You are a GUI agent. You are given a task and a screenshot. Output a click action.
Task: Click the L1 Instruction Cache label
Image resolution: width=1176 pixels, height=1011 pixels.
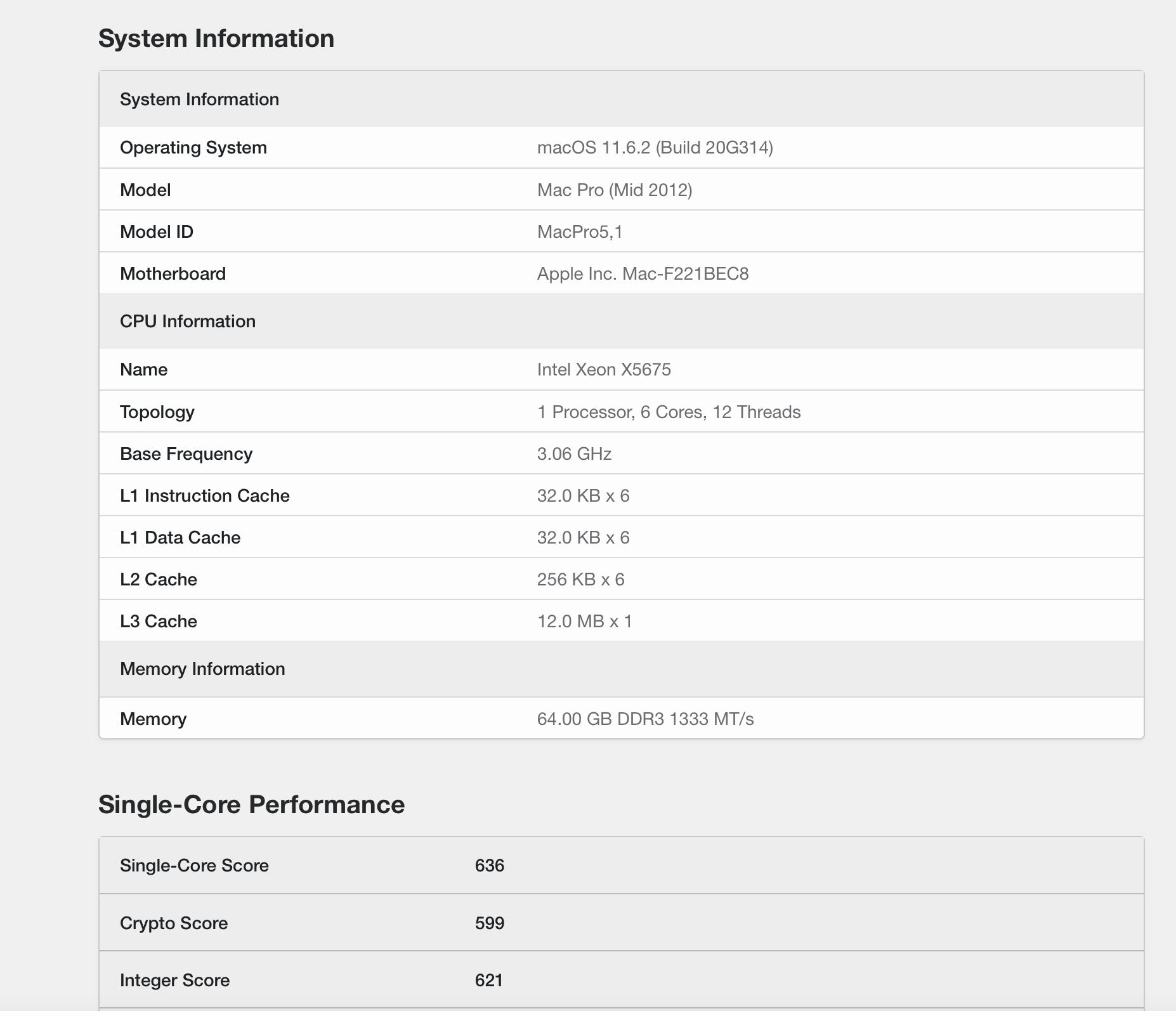tap(204, 496)
